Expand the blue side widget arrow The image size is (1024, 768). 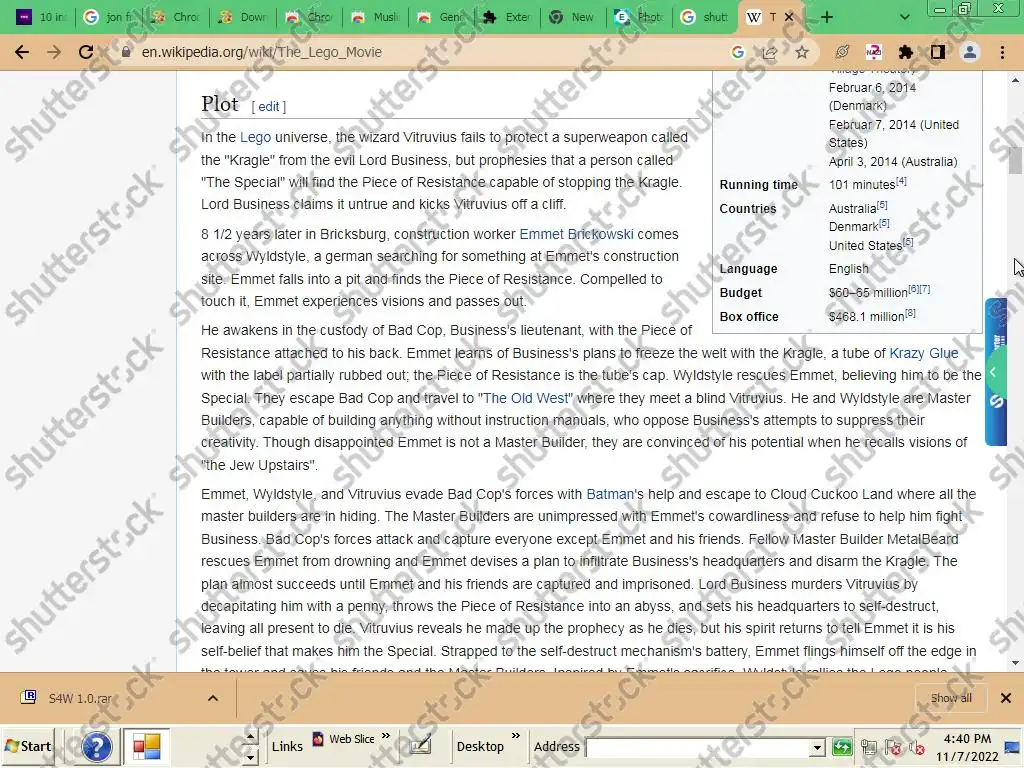point(993,372)
